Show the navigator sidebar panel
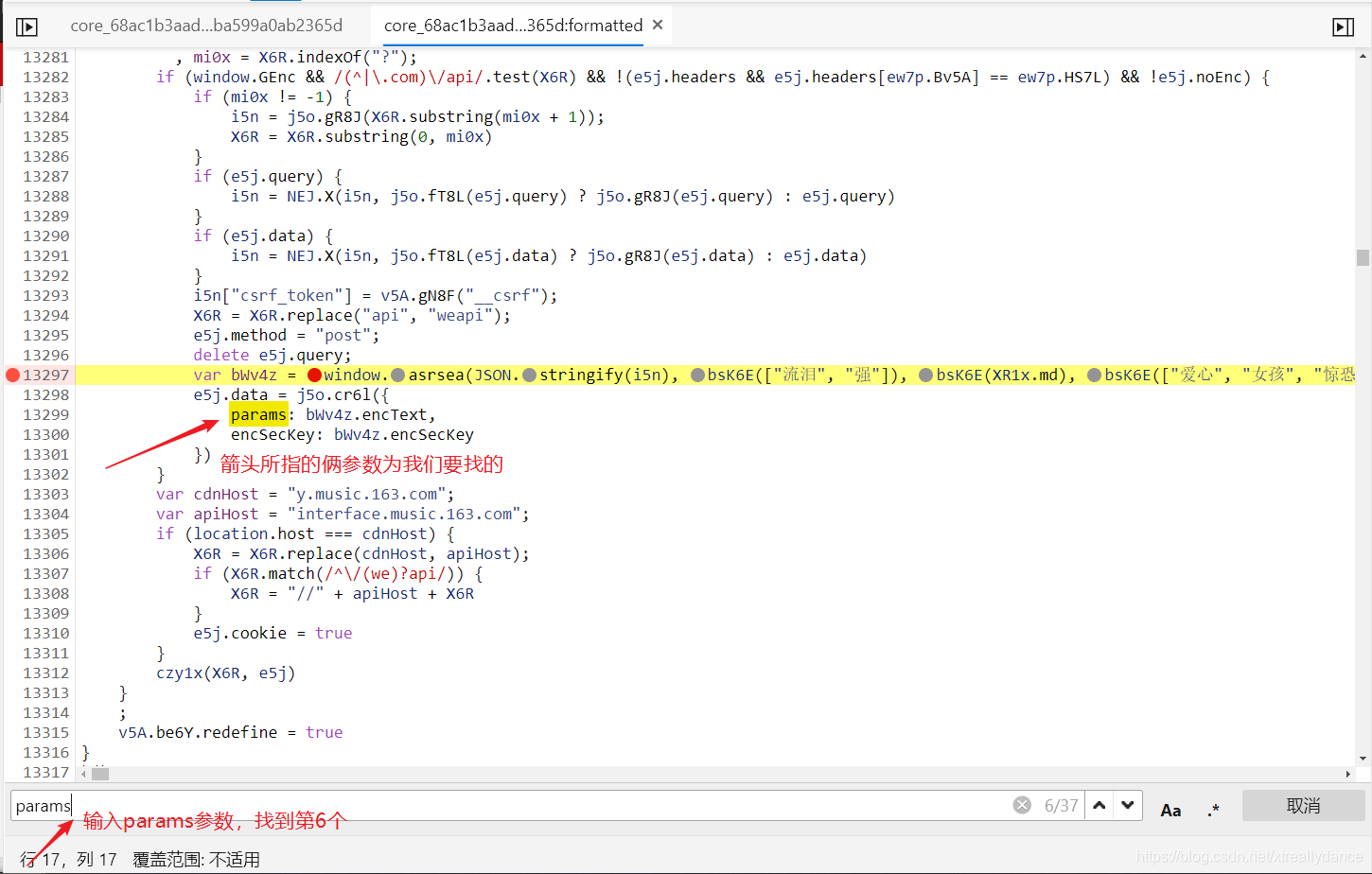 (x=26, y=26)
